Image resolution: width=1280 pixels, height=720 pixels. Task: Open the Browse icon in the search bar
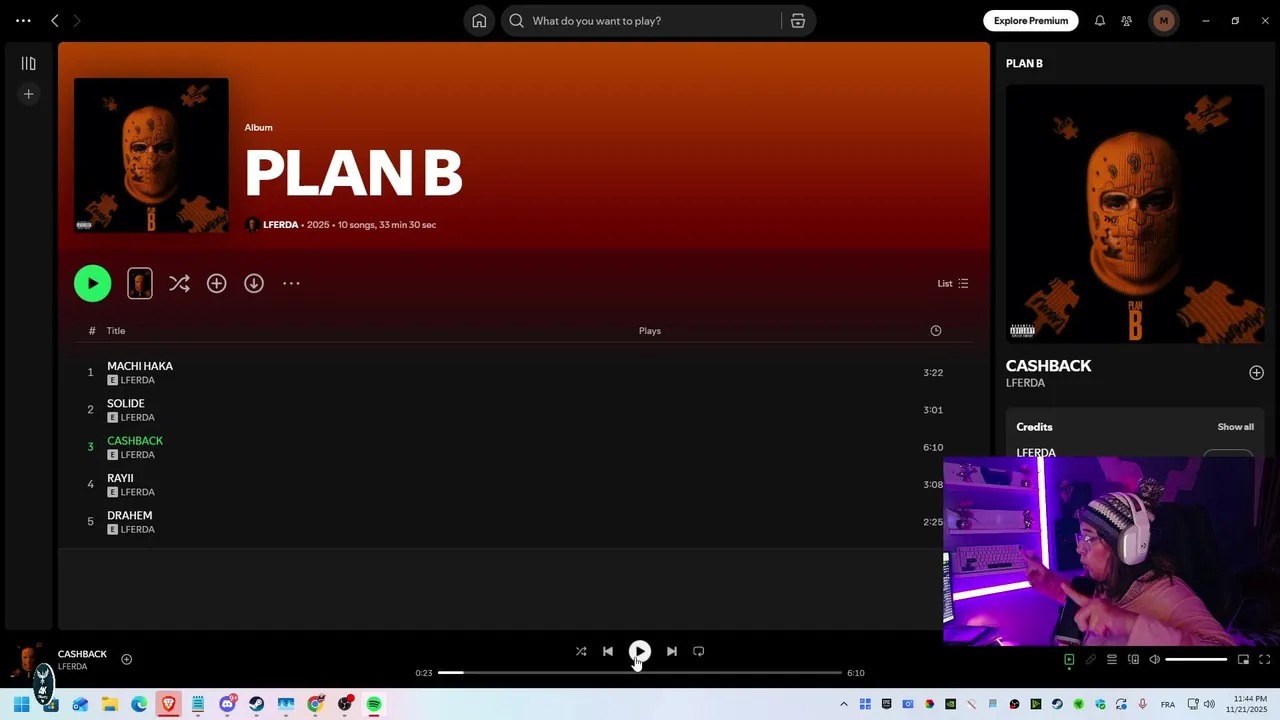(798, 21)
